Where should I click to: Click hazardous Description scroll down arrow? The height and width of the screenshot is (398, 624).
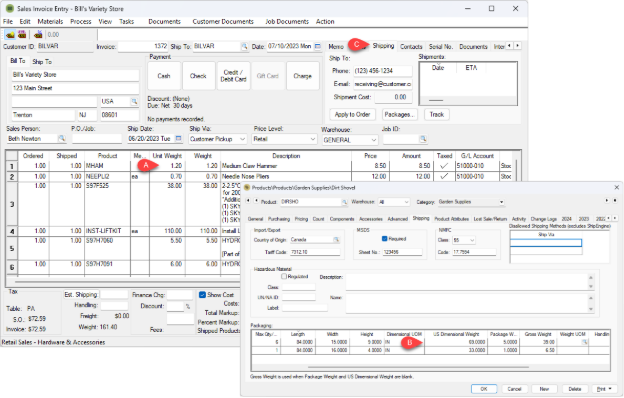coord(591,287)
